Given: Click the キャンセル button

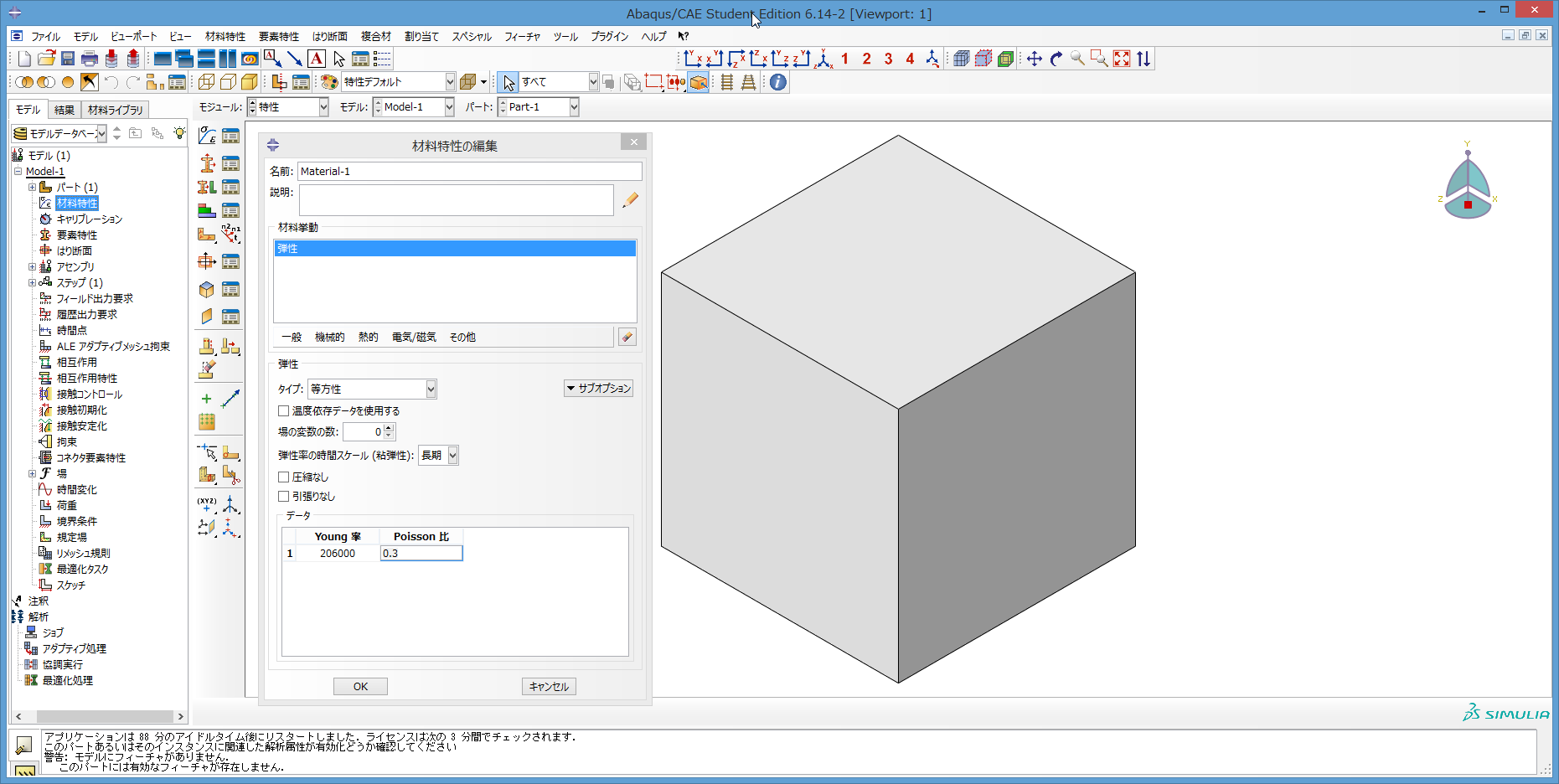Looking at the screenshot, I should (x=549, y=687).
